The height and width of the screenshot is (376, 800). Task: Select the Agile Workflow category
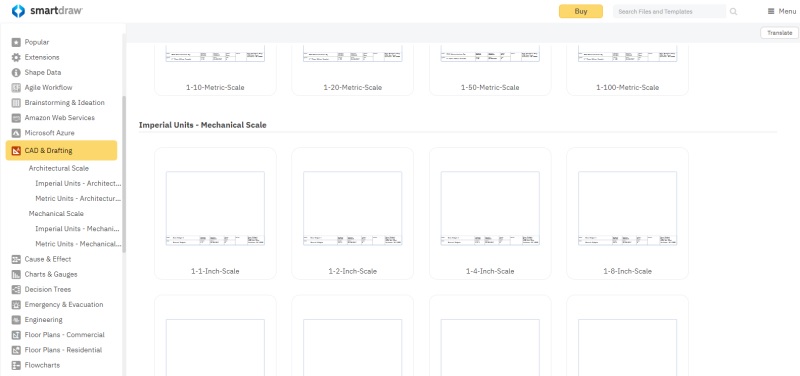[x=48, y=88]
